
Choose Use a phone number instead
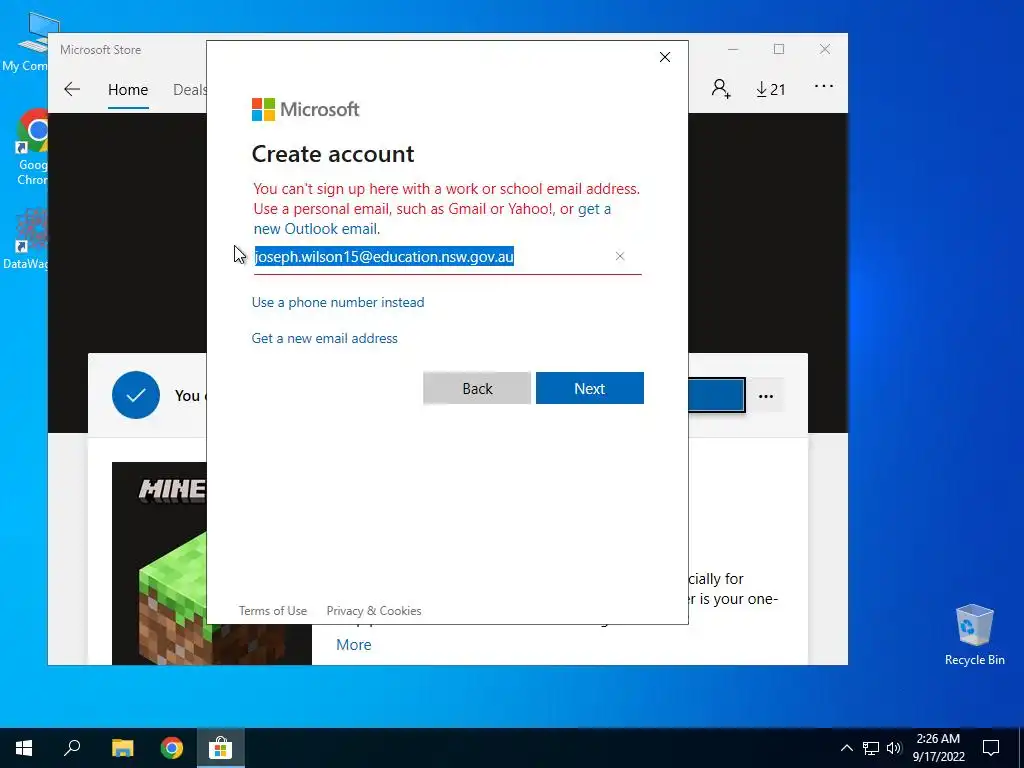[338, 302]
